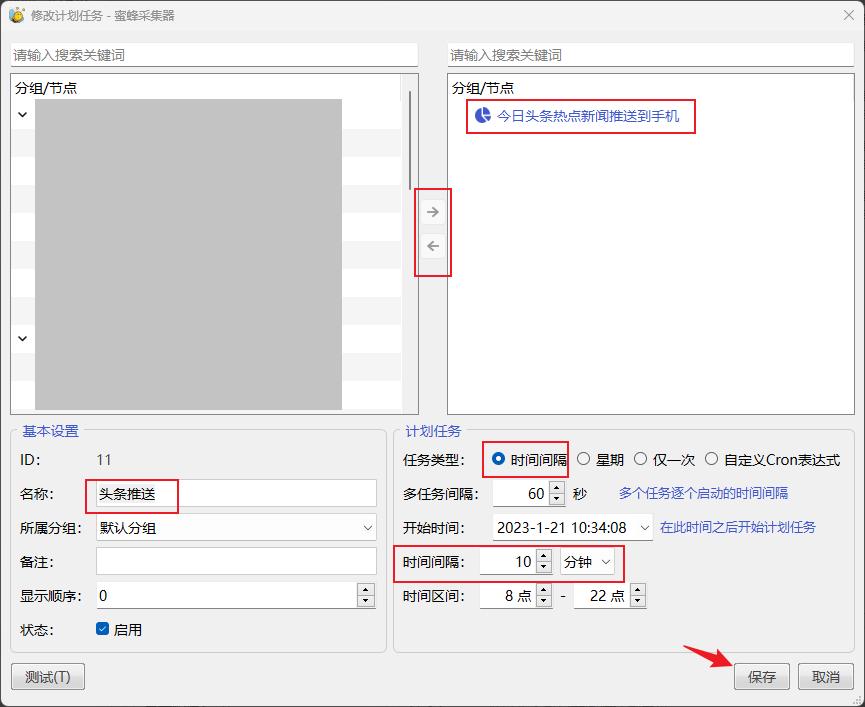Viewport: 865px width, 707px height.
Task: Decrease the 显示顺序 value
Action: click(365, 602)
